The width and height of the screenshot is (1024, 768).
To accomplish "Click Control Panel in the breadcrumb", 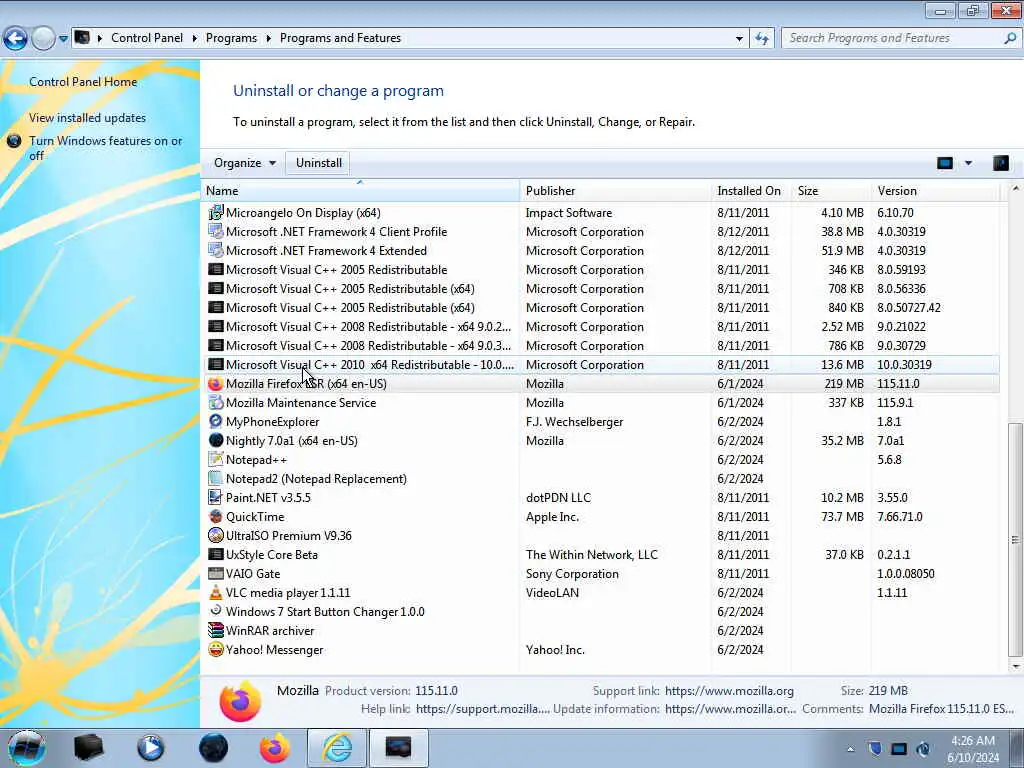I will click(147, 38).
